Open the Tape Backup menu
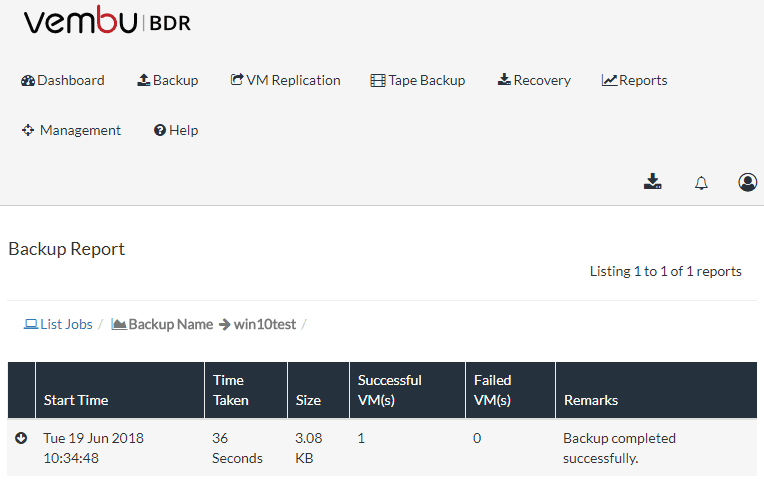This screenshot has height=480, width=764. pos(418,80)
